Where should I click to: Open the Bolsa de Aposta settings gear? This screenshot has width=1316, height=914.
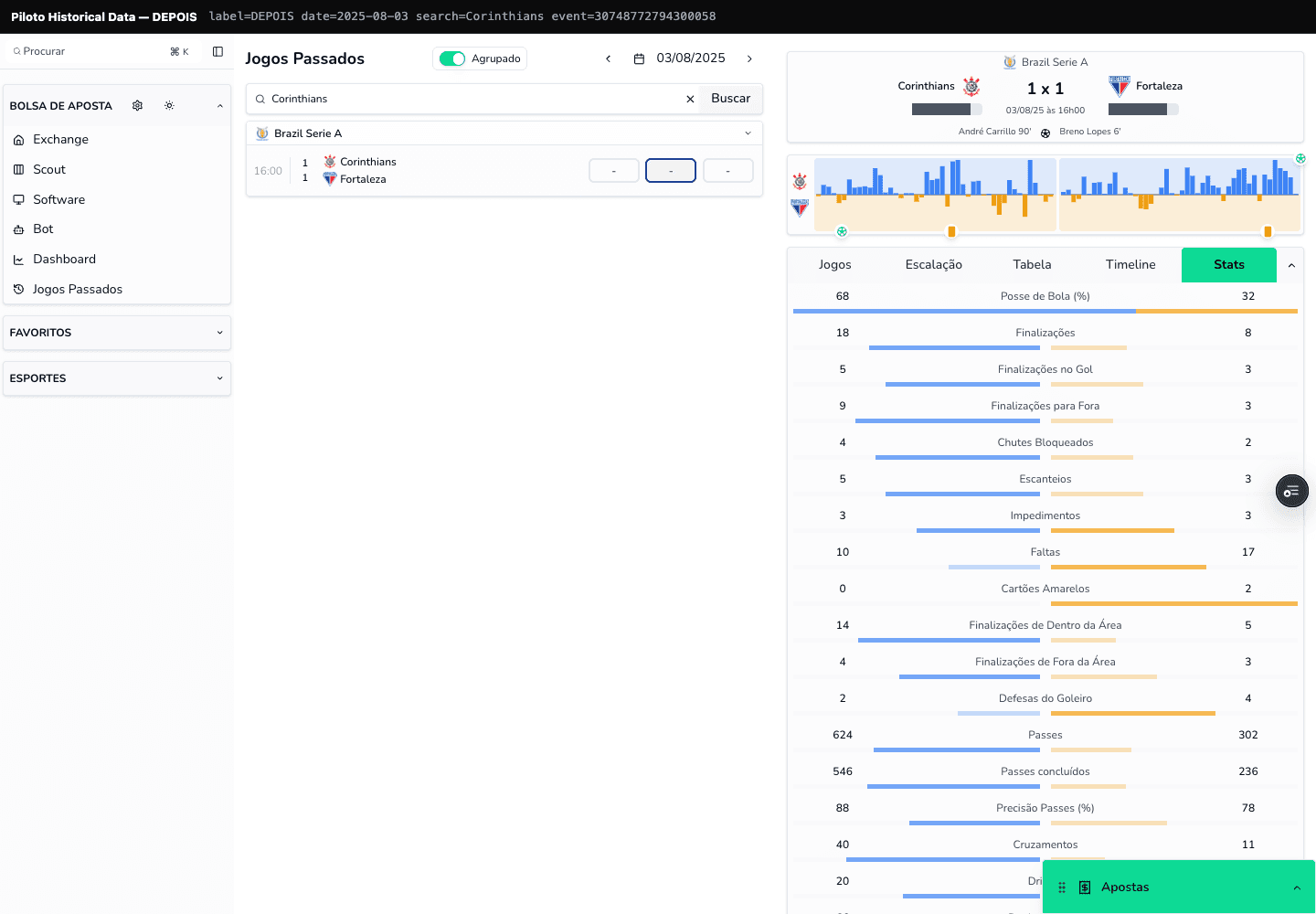click(137, 105)
